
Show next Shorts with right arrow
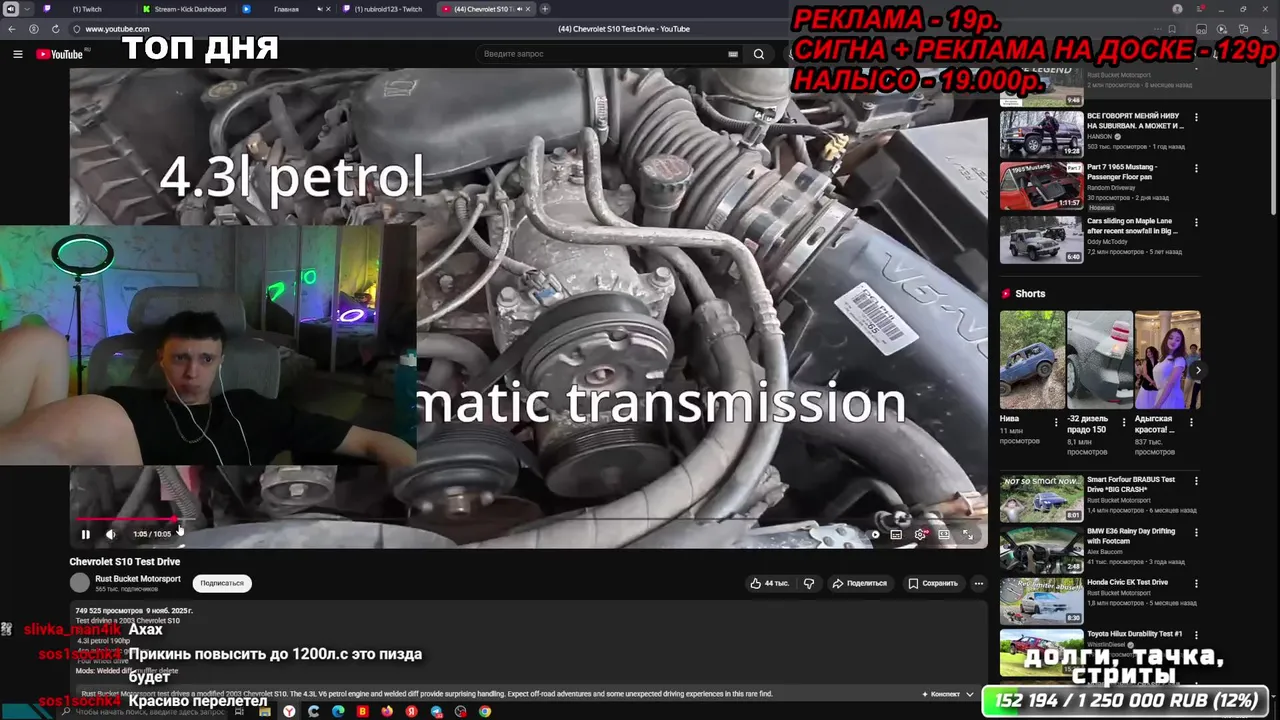(1197, 370)
